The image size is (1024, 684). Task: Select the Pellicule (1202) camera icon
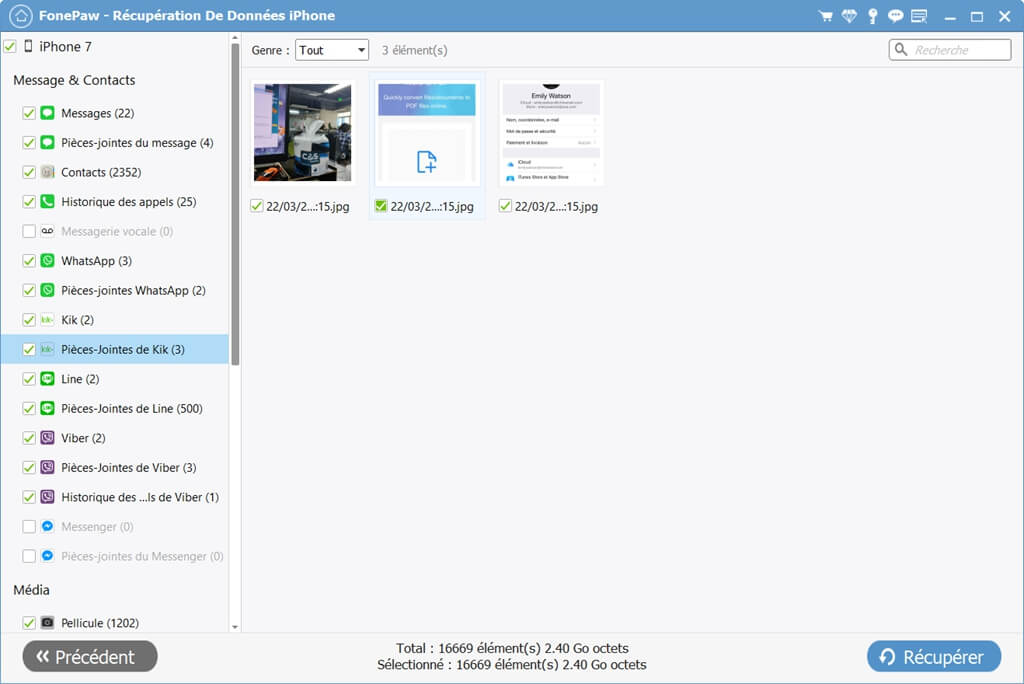pos(48,623)
